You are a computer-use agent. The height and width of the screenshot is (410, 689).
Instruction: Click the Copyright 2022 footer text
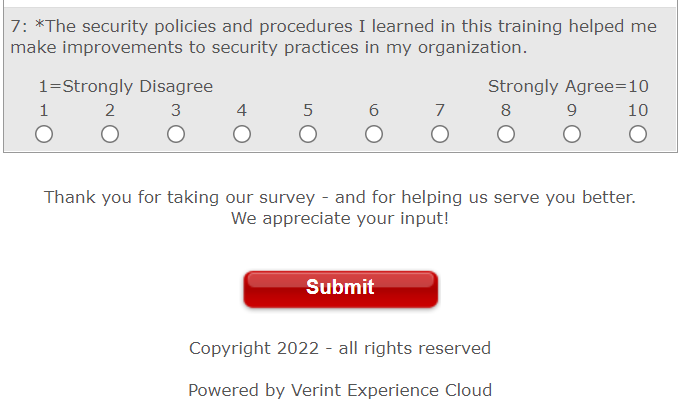pos(340,348)
